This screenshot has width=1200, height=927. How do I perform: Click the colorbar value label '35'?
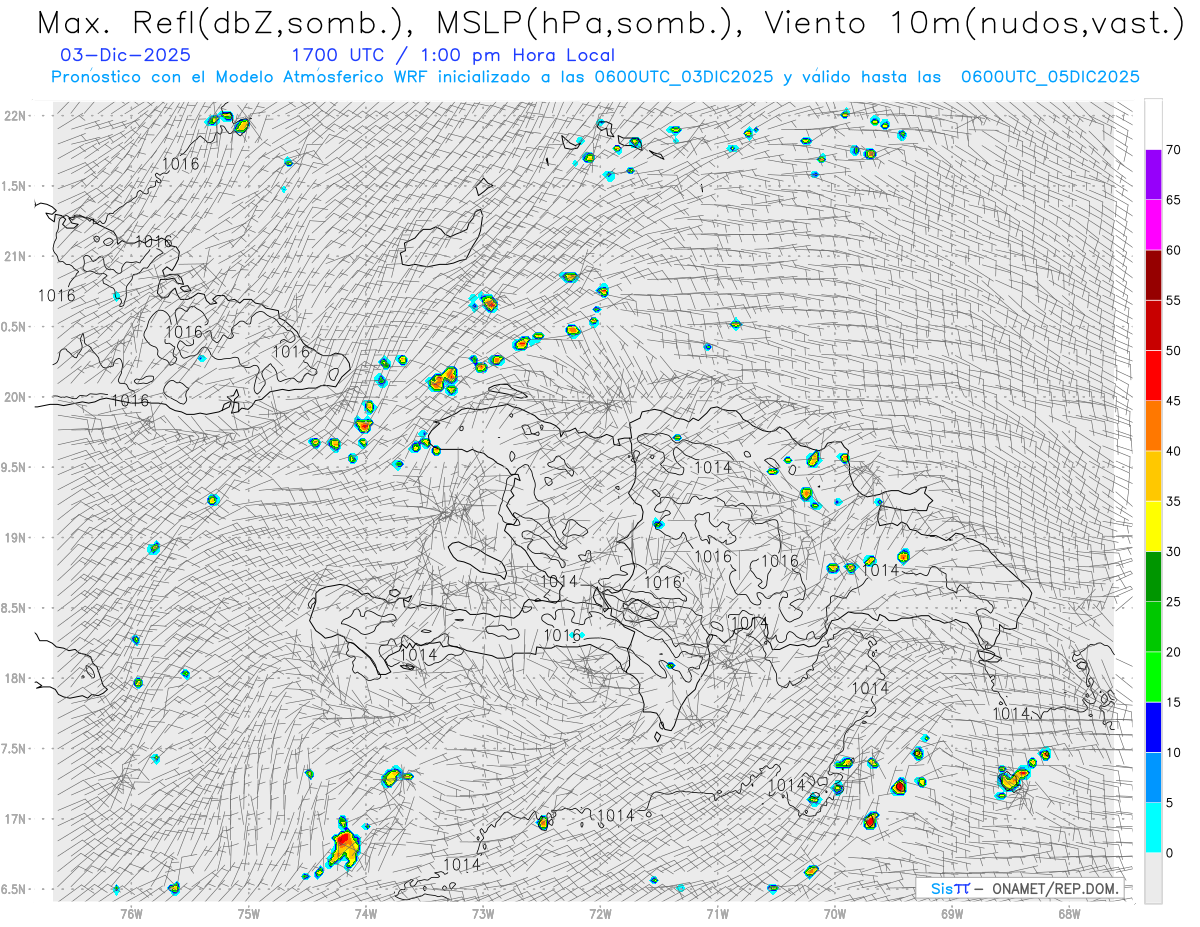coord(1174,501)
